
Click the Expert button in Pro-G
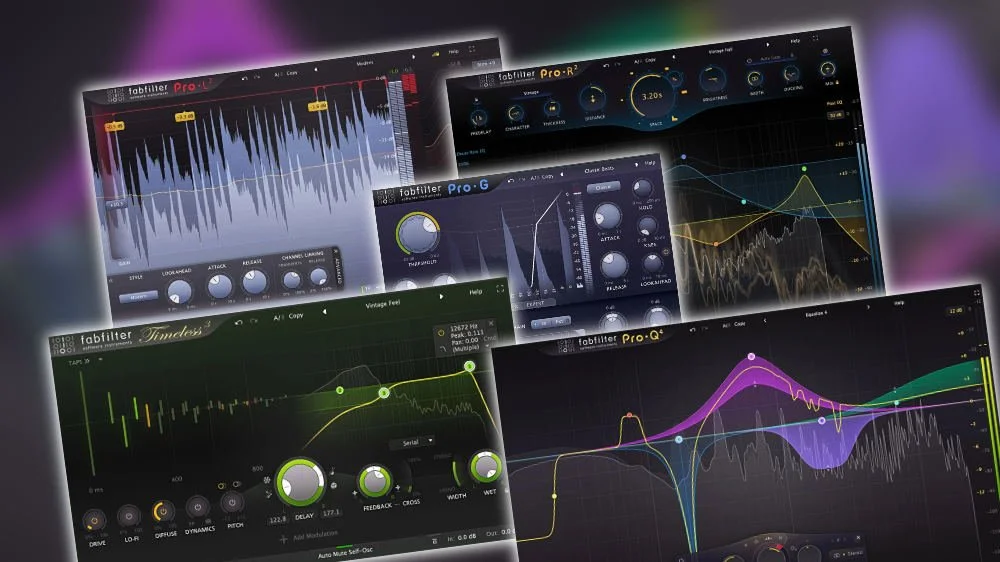(x=535, y=305)
